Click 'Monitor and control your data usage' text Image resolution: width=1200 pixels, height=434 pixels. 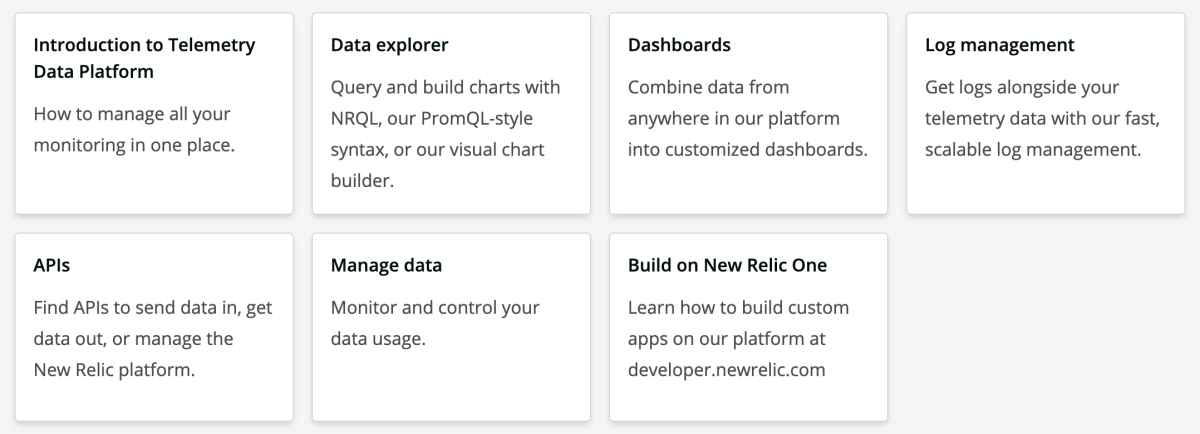pos(435,322)
